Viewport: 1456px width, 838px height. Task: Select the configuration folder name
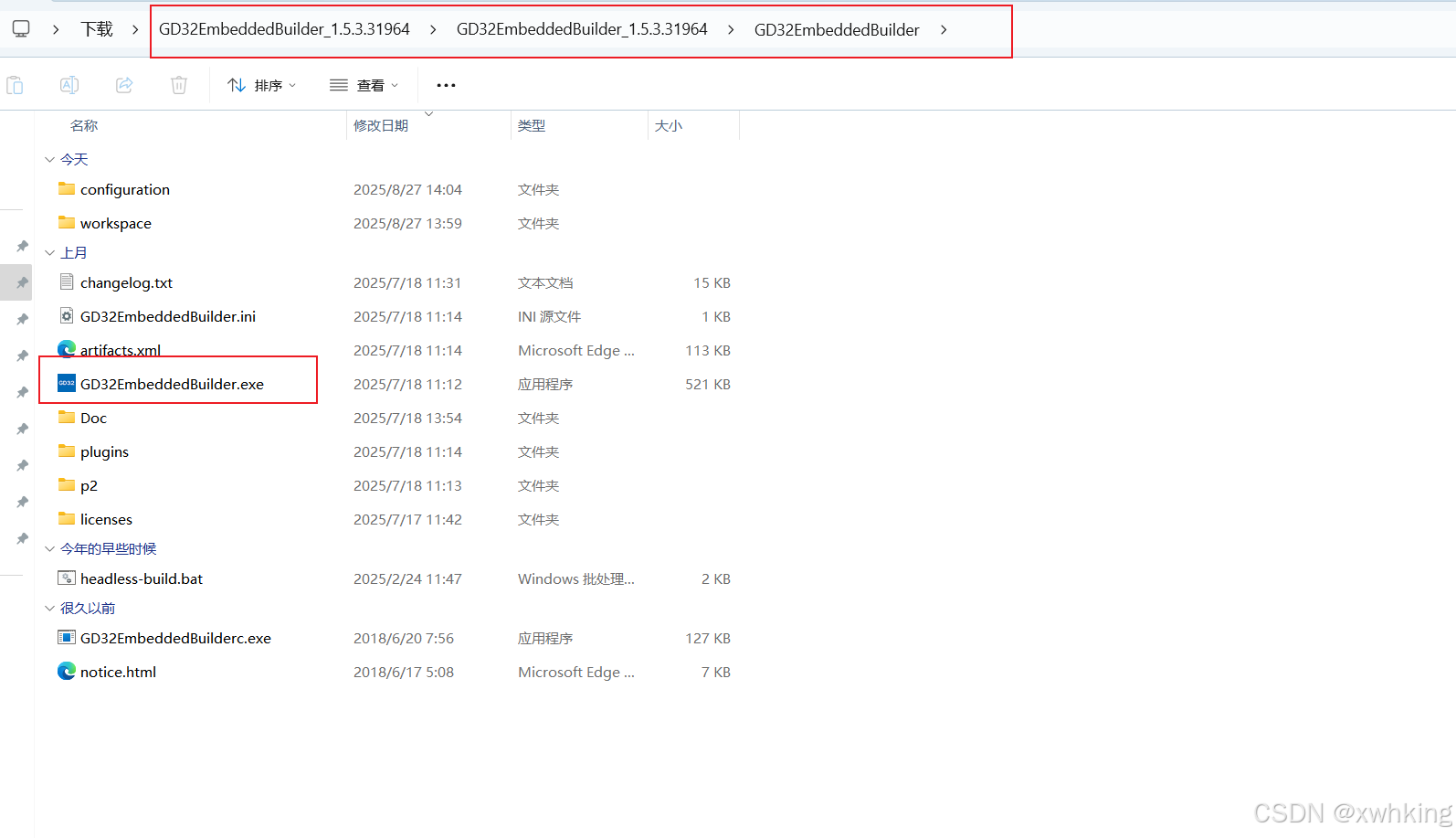coord(125,190)
